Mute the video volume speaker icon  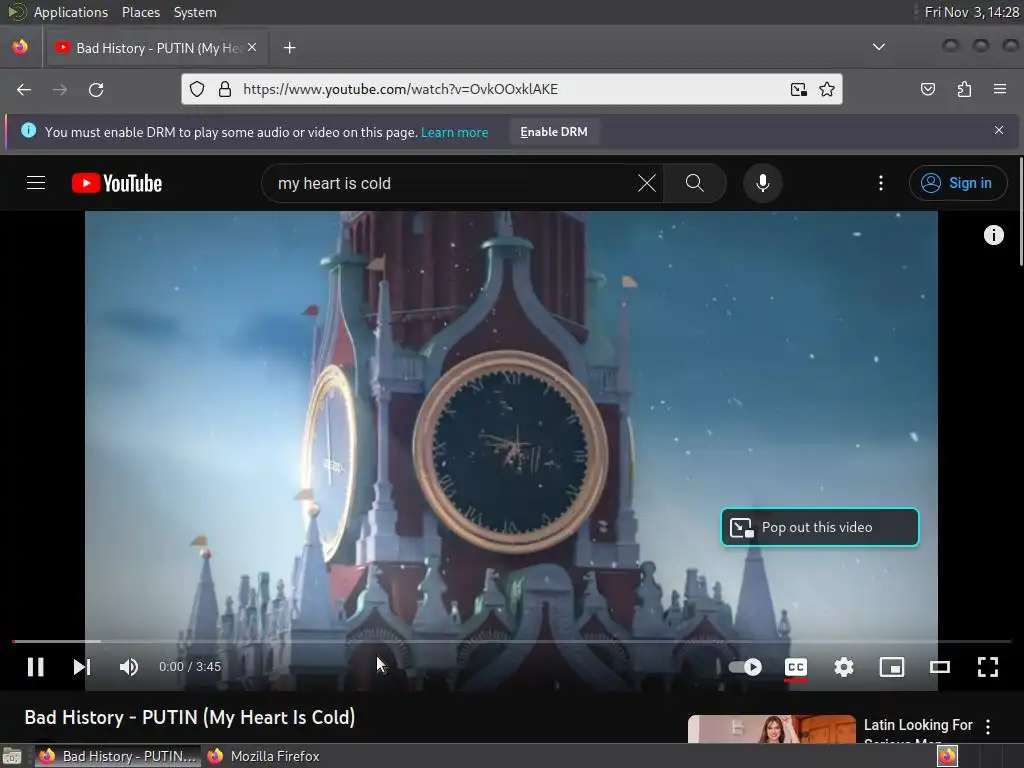tap(129, 667)
